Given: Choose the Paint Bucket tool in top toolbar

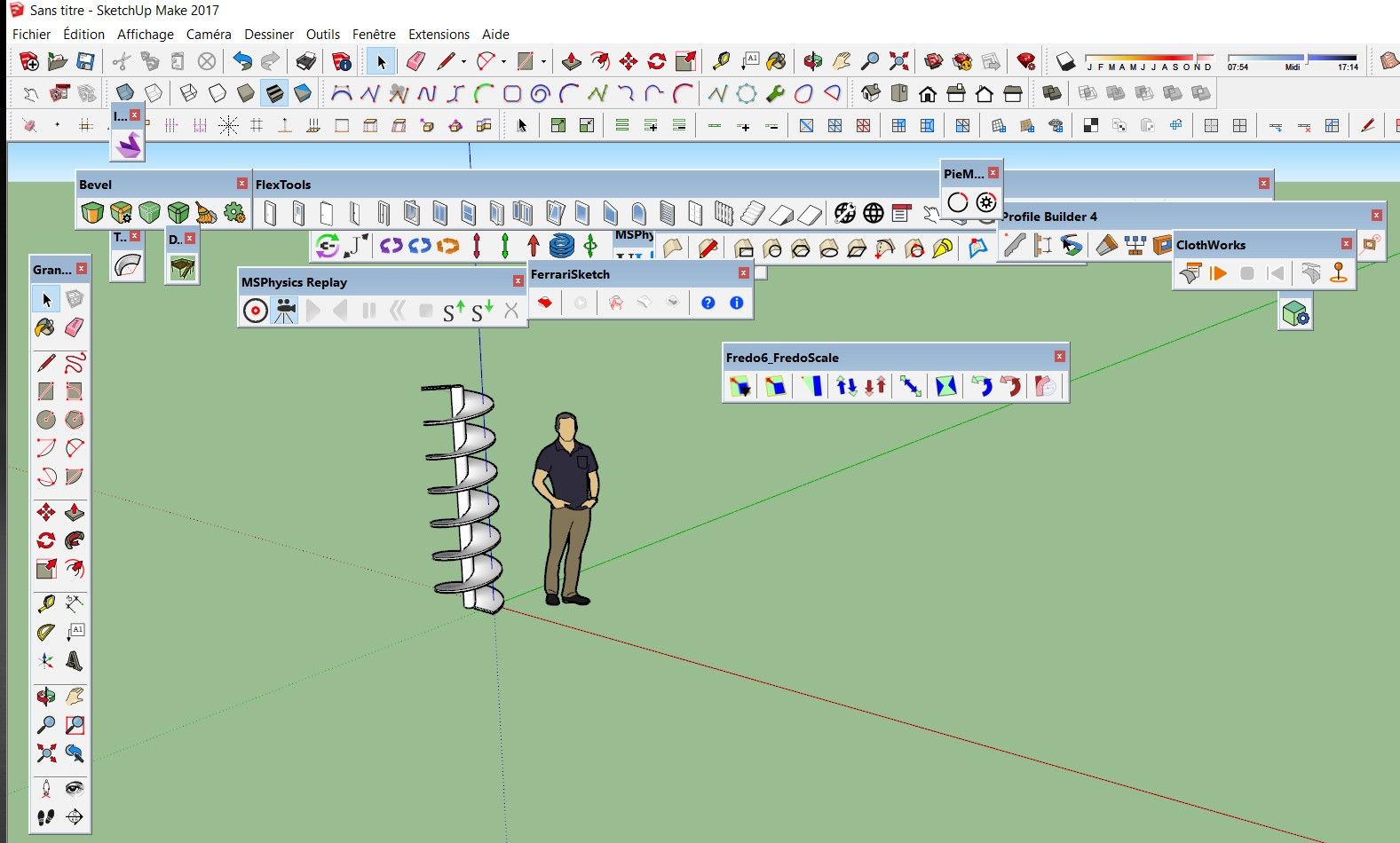Looking at the screenshot, I should pyautogui.click(x=776, y=61).
